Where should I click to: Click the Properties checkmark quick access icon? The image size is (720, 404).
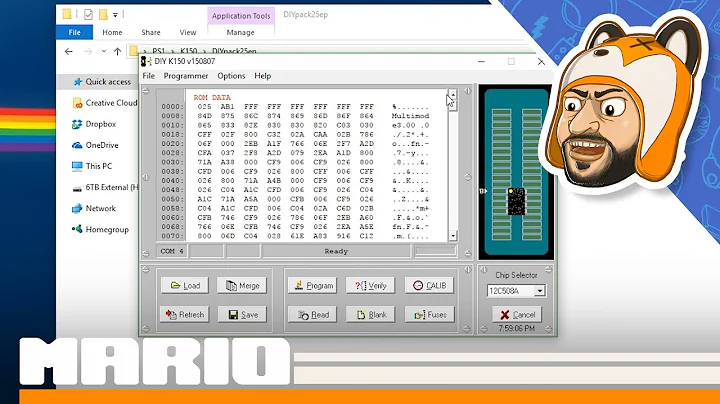(88, 15)
